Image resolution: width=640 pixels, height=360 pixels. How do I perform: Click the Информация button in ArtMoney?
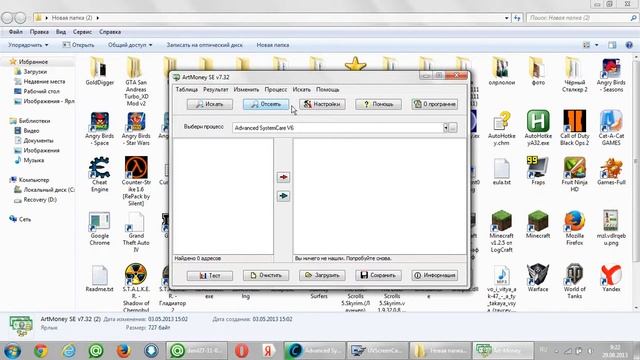[x=434, y=275]
